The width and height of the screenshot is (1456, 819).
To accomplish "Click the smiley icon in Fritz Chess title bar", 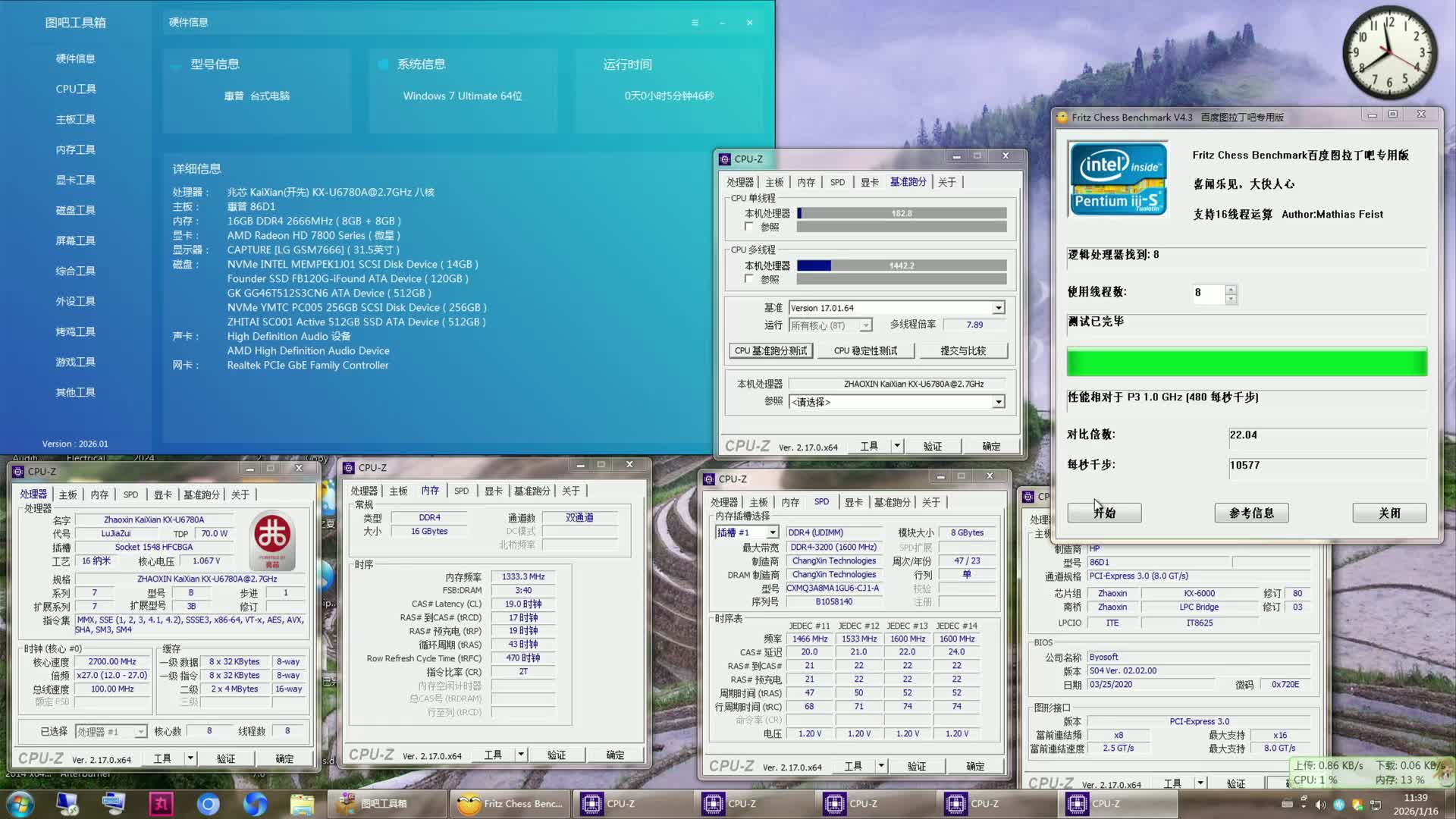I will [x=1062, y=117].
